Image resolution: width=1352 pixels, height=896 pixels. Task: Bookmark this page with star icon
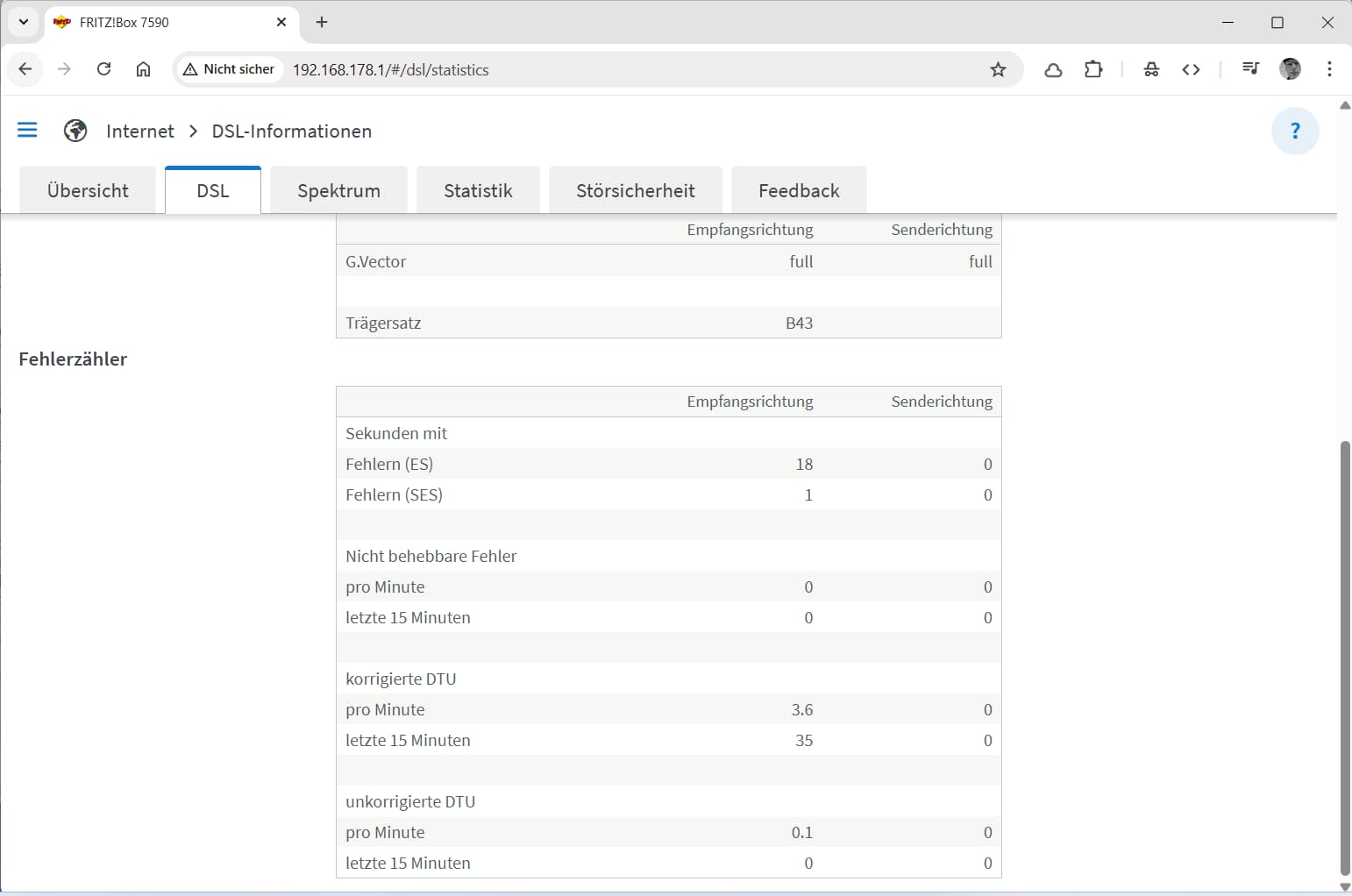(998, 70)
